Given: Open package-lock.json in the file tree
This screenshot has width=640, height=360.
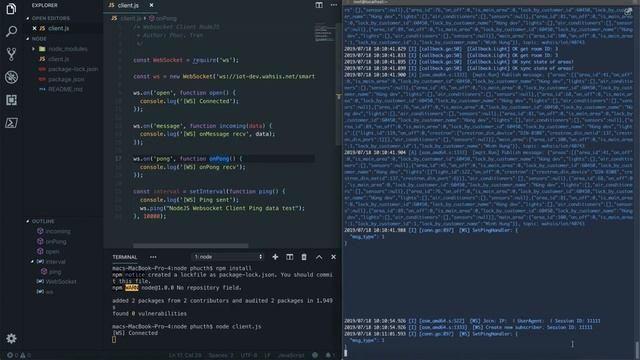Looking at the screenshot, I should point(73,69).
